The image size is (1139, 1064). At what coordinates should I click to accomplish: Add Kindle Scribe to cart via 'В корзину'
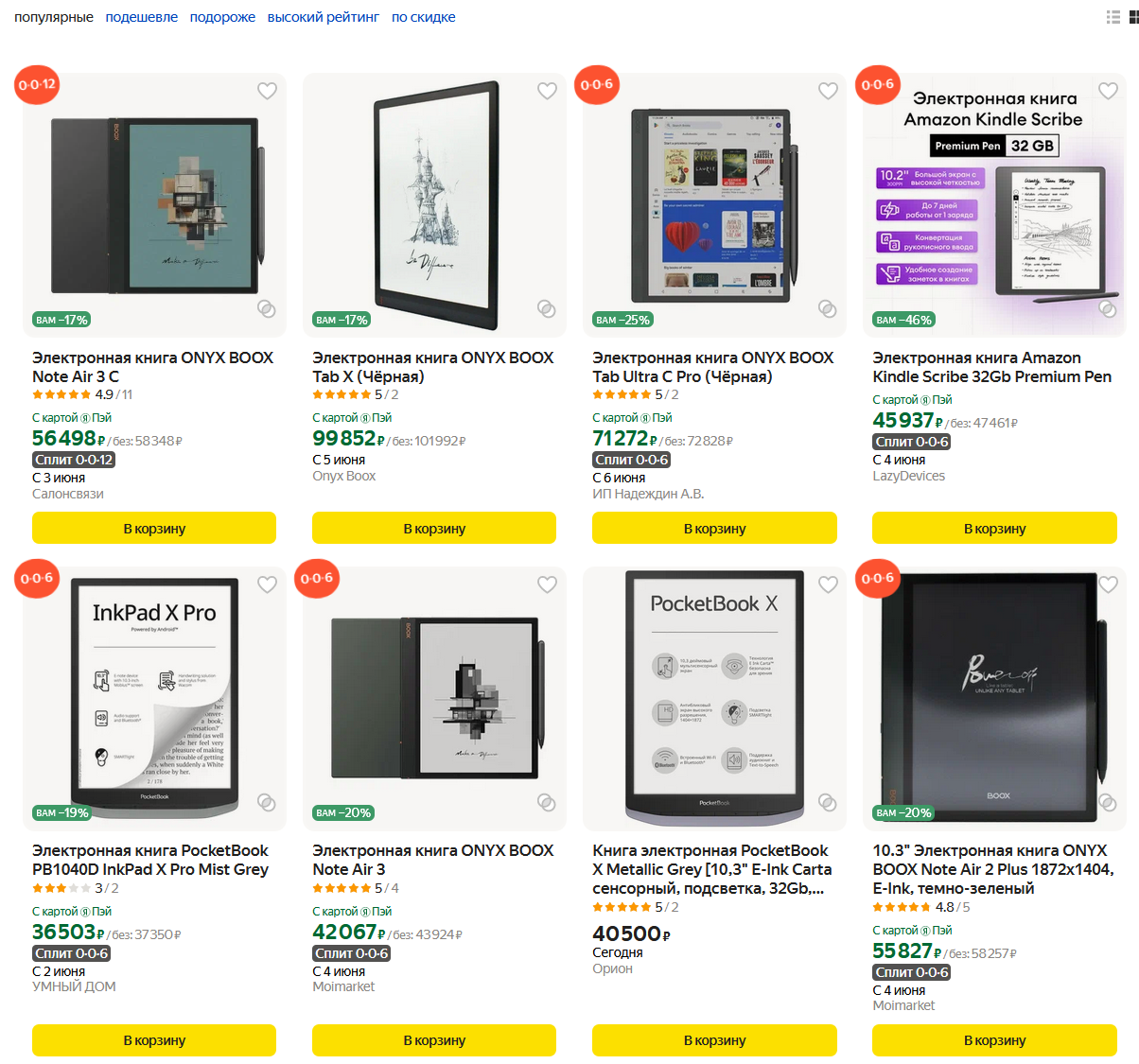point(994,528)
